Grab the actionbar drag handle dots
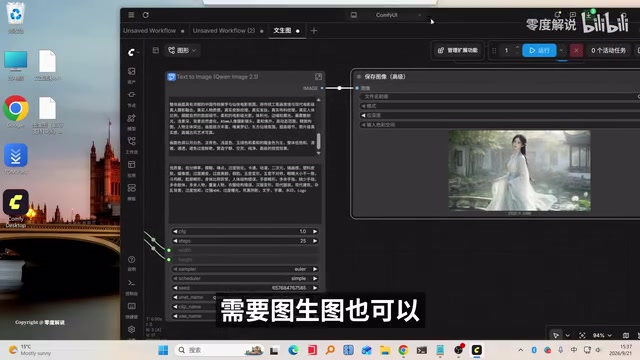 point(494,51)
